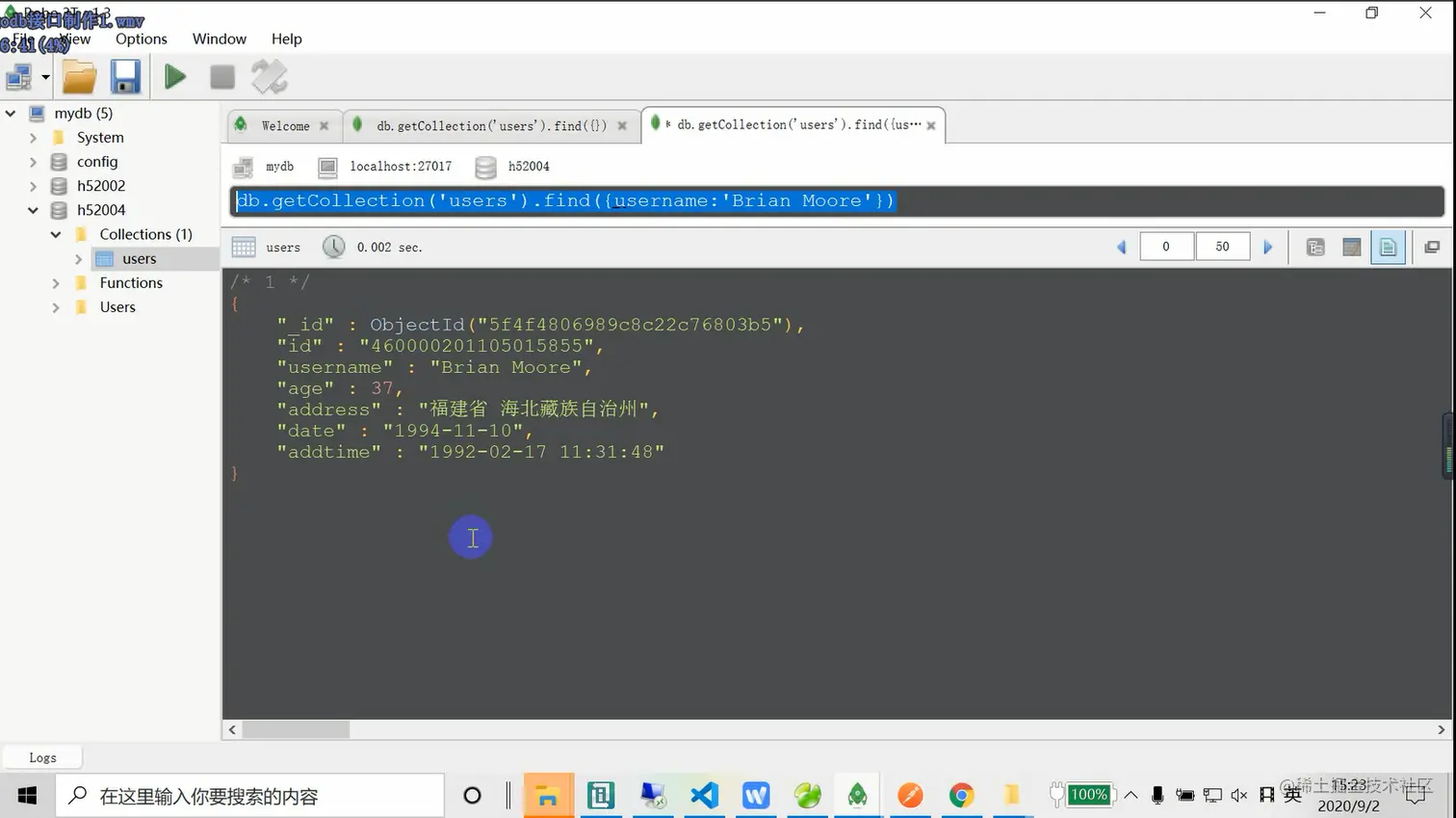This screenshot has width=1456, height=818.
Task: Collapse the h52004 database
Action: tap(34, 210)
